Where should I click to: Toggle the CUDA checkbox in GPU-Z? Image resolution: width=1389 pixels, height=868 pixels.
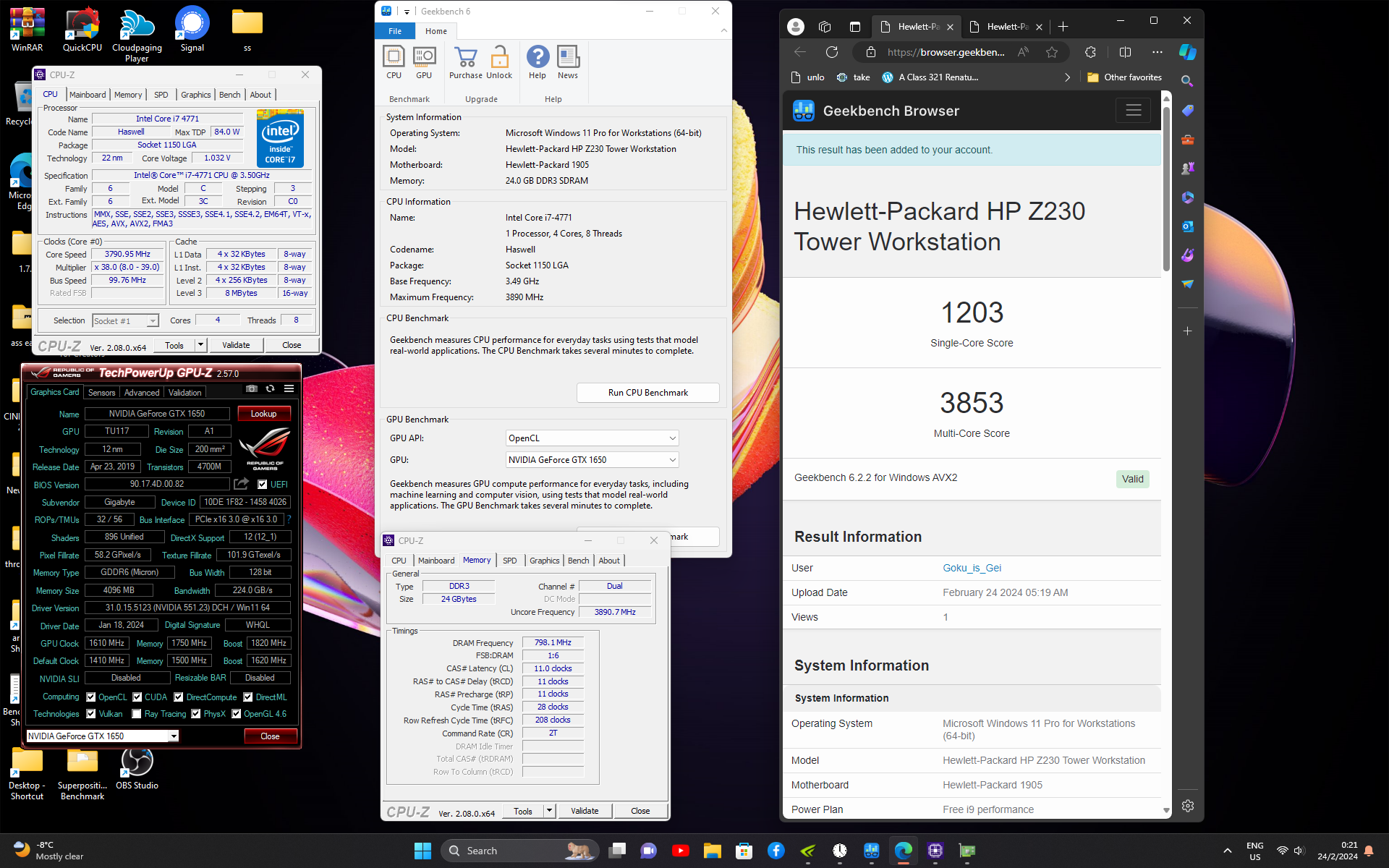point(137,697)
